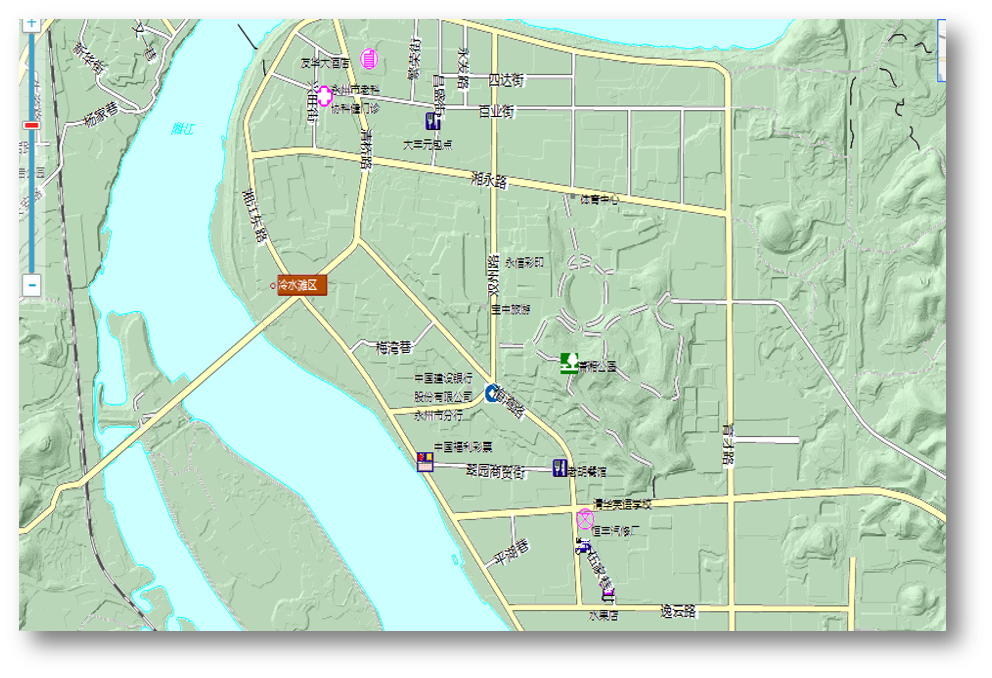
Task: Click restaurant icon beside 老胡餐馆
Action: tap(560, 468)
